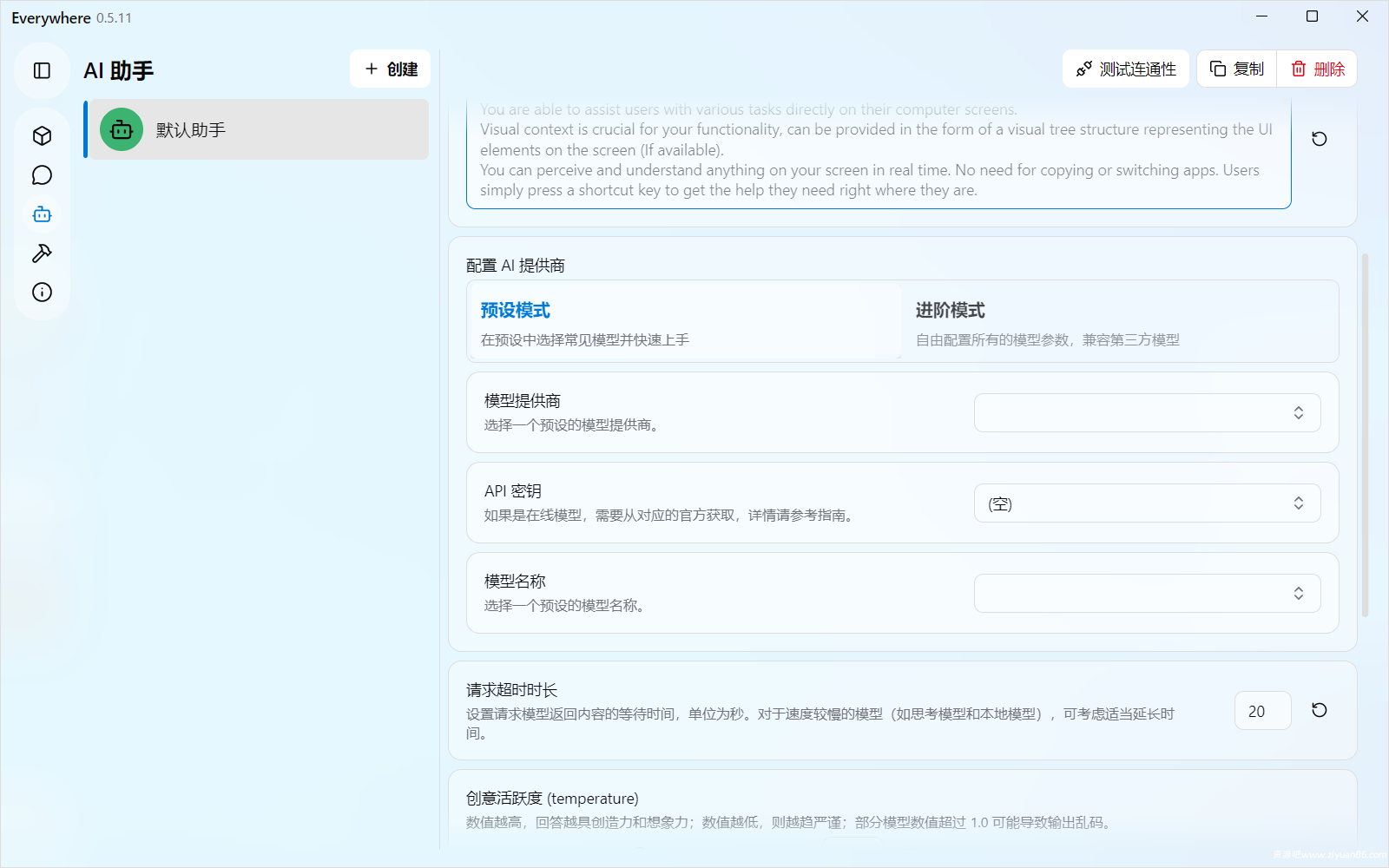Toggle the sidebar collapse icon
Image resolution: width=1389 pixels, height=868 pixels.
42,70
